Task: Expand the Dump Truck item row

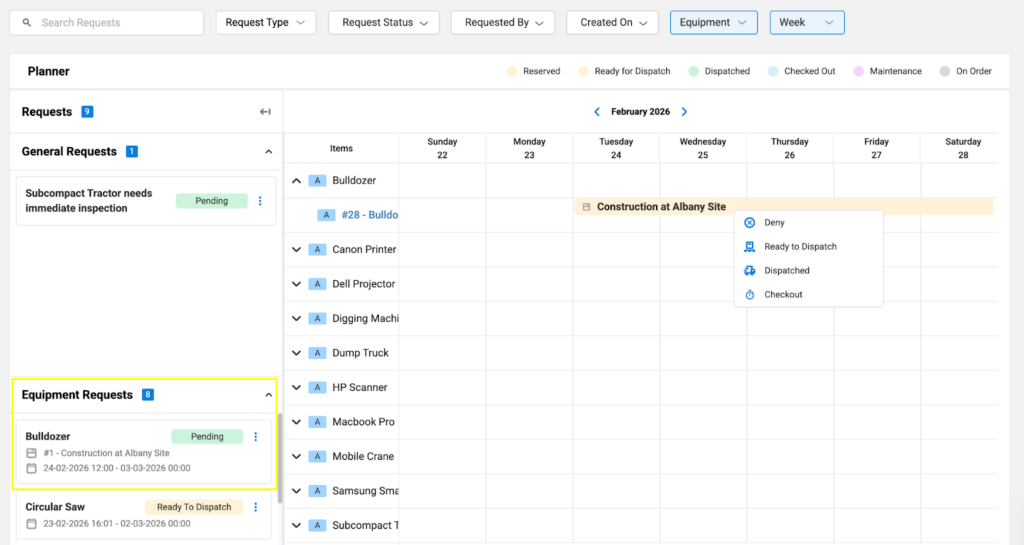Action: coord(296,353)
